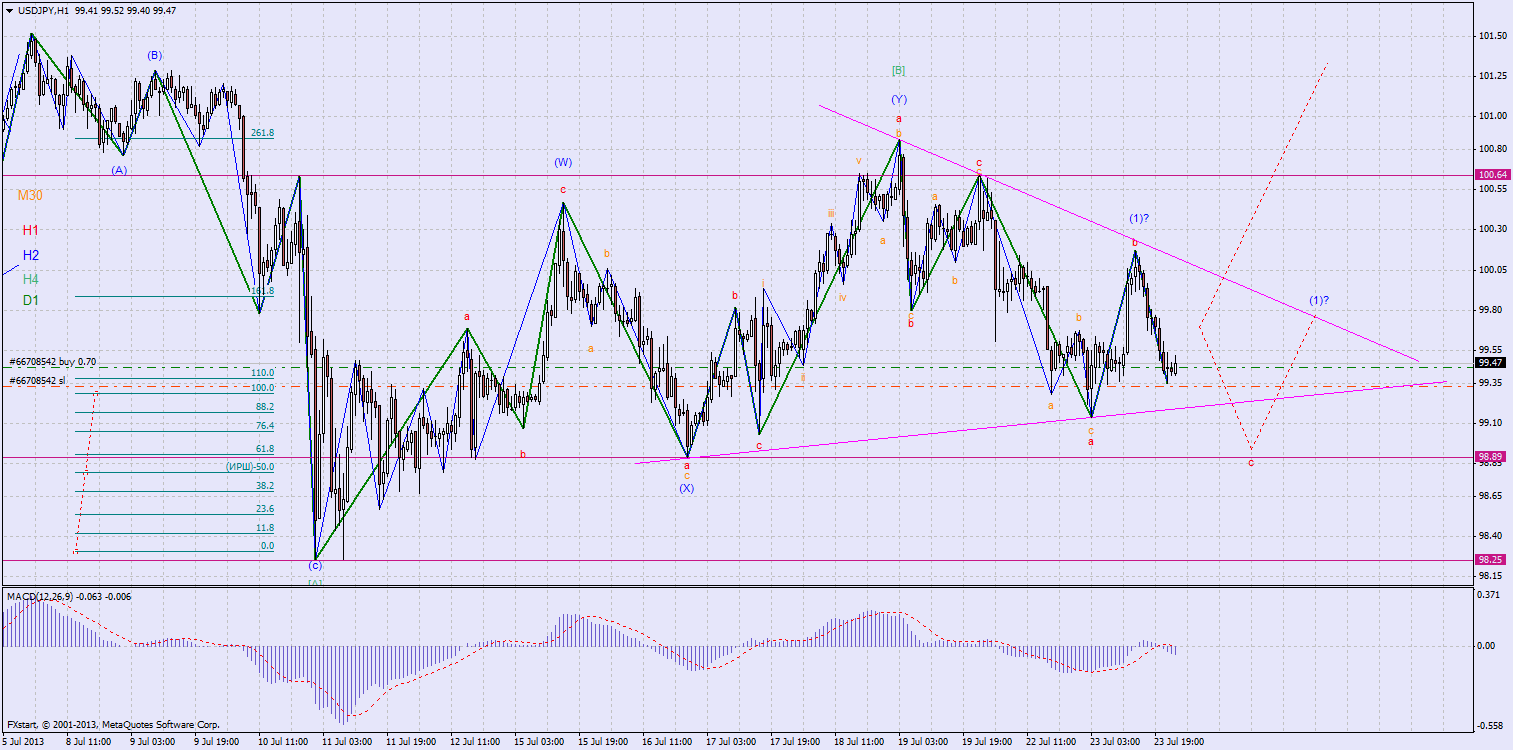Click the (ИРШ)-50.0 Fibonacci level label

point(249,467)
